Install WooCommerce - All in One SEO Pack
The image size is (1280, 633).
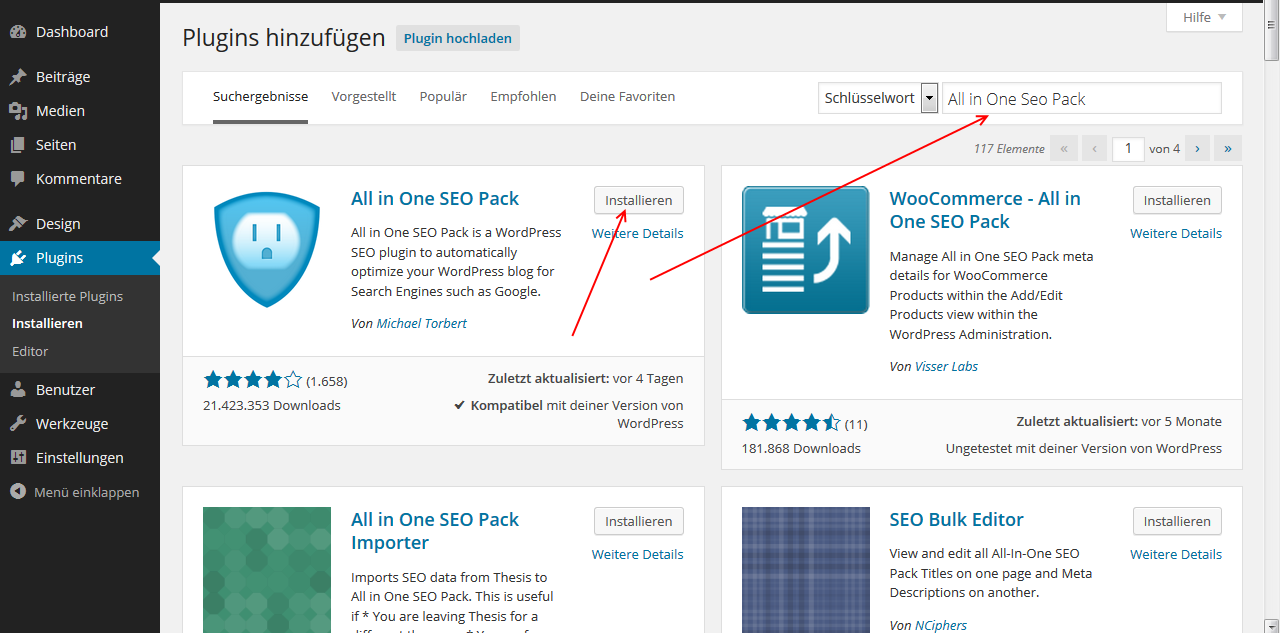pos(1177,200)
